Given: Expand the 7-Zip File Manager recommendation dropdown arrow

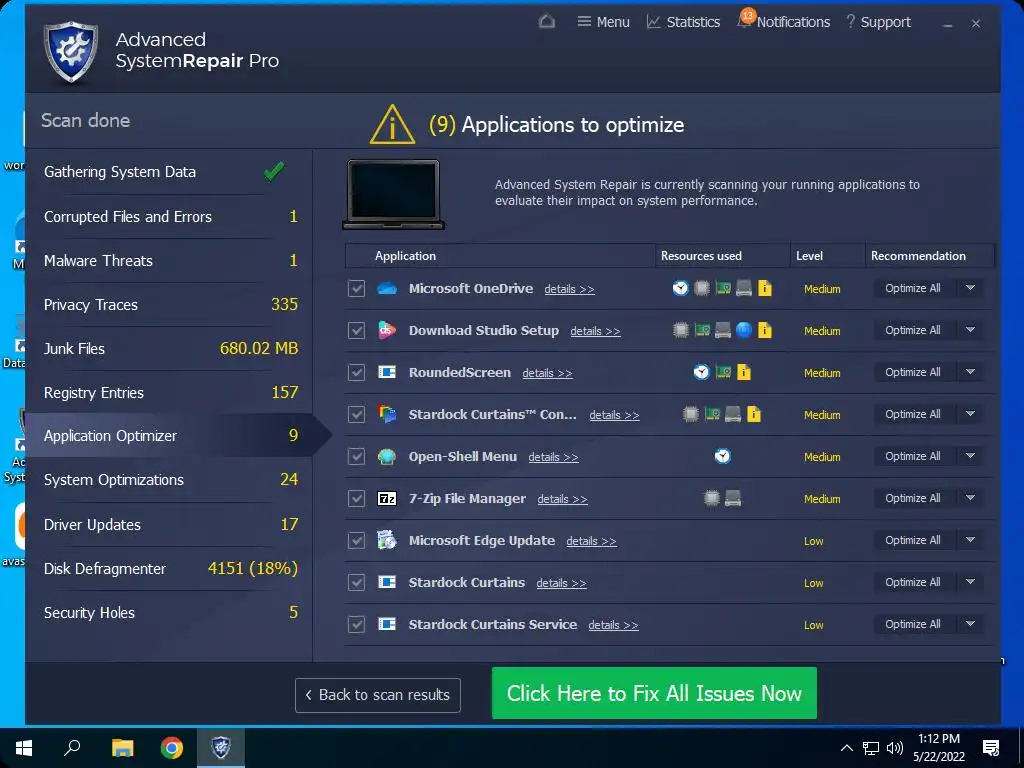Looking at the screenshot, I should pyautogui.click(x=970, y=498).
